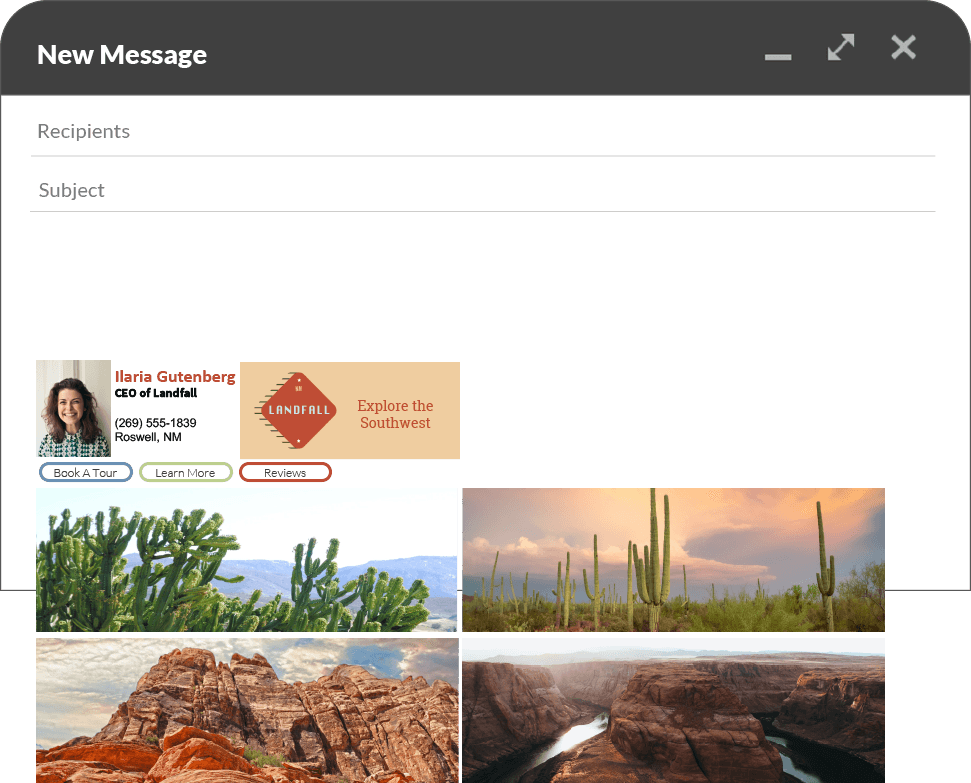Select the CEO of Landfall title text
Image resolution: width=971 pixels, height=783 pixels.
[155, 393]
